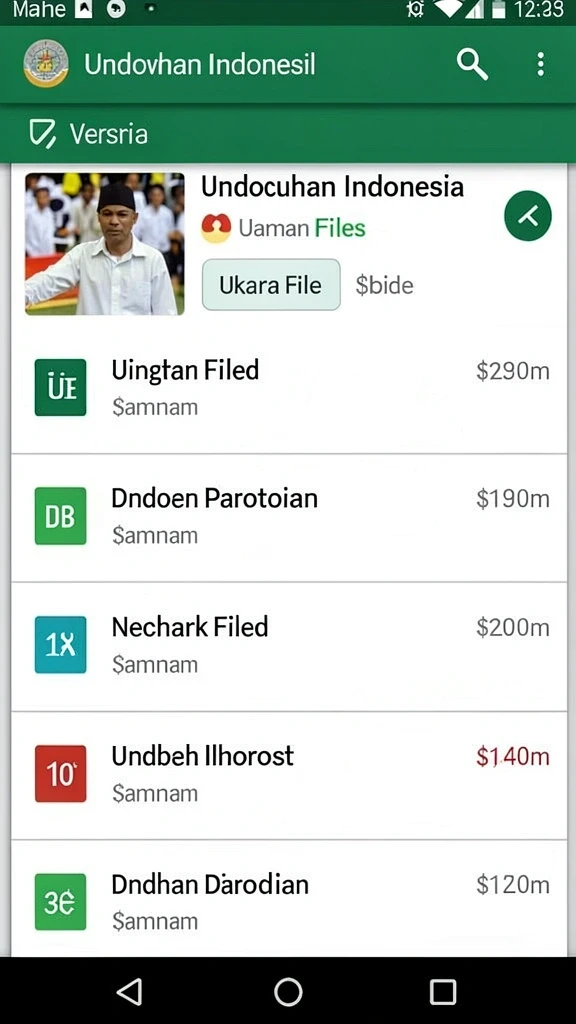Screen dimensions: 576x1024
Task: Tap the Android back navigation button
Action: [129, 992]
